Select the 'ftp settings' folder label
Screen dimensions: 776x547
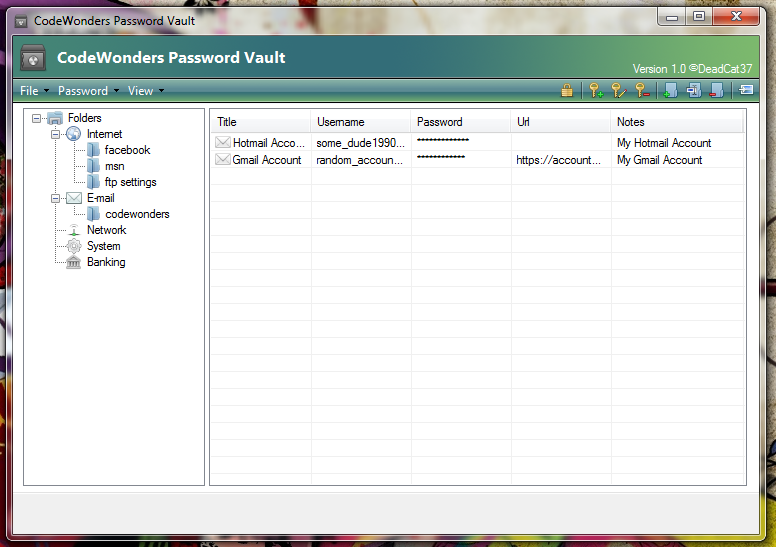click(130, 182)
